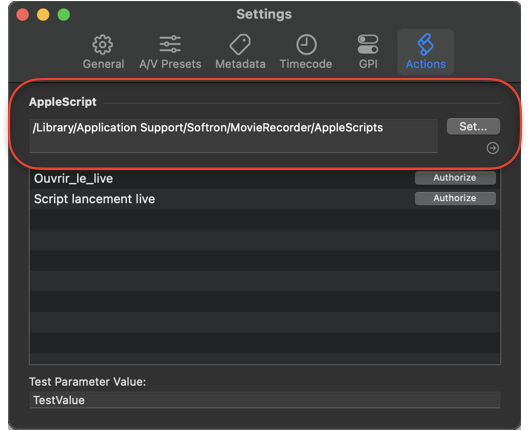This screenshot has height=430, width=530.
Task: Click the AppleScripts folder path field
Action: coord(234,136)
